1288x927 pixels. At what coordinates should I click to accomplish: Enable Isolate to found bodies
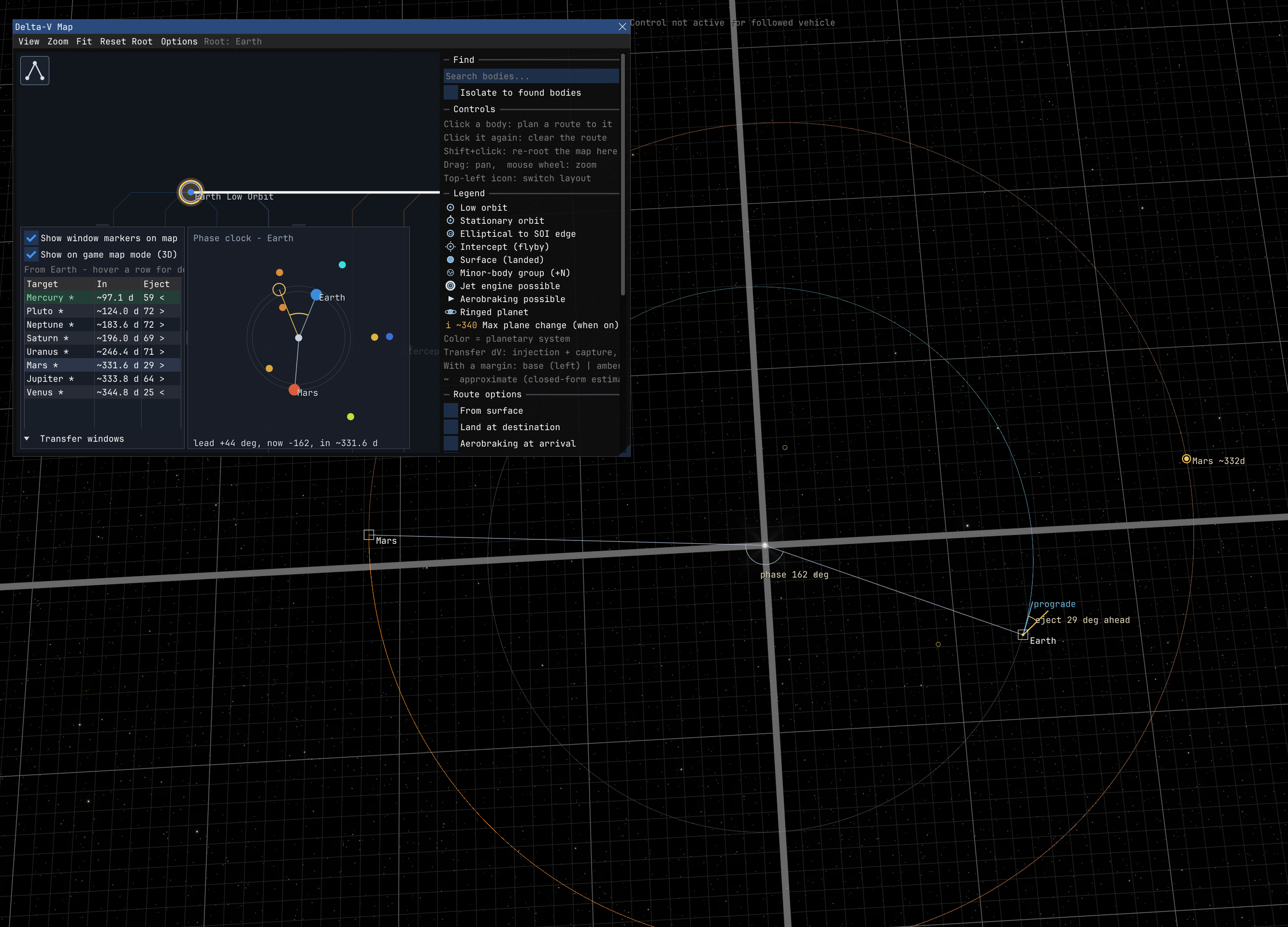click(x=451, y=93)
